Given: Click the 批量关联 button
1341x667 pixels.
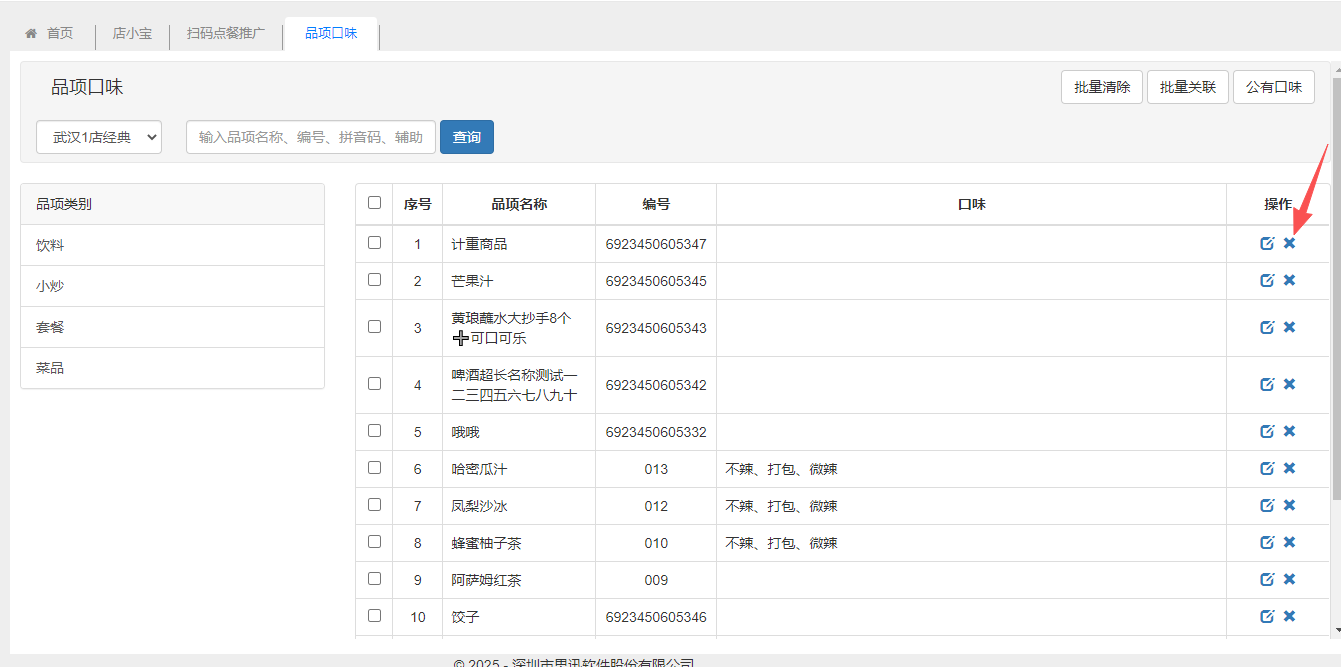Looking at the screenshot, I should pyautogui.click(x=1187, y=87).
